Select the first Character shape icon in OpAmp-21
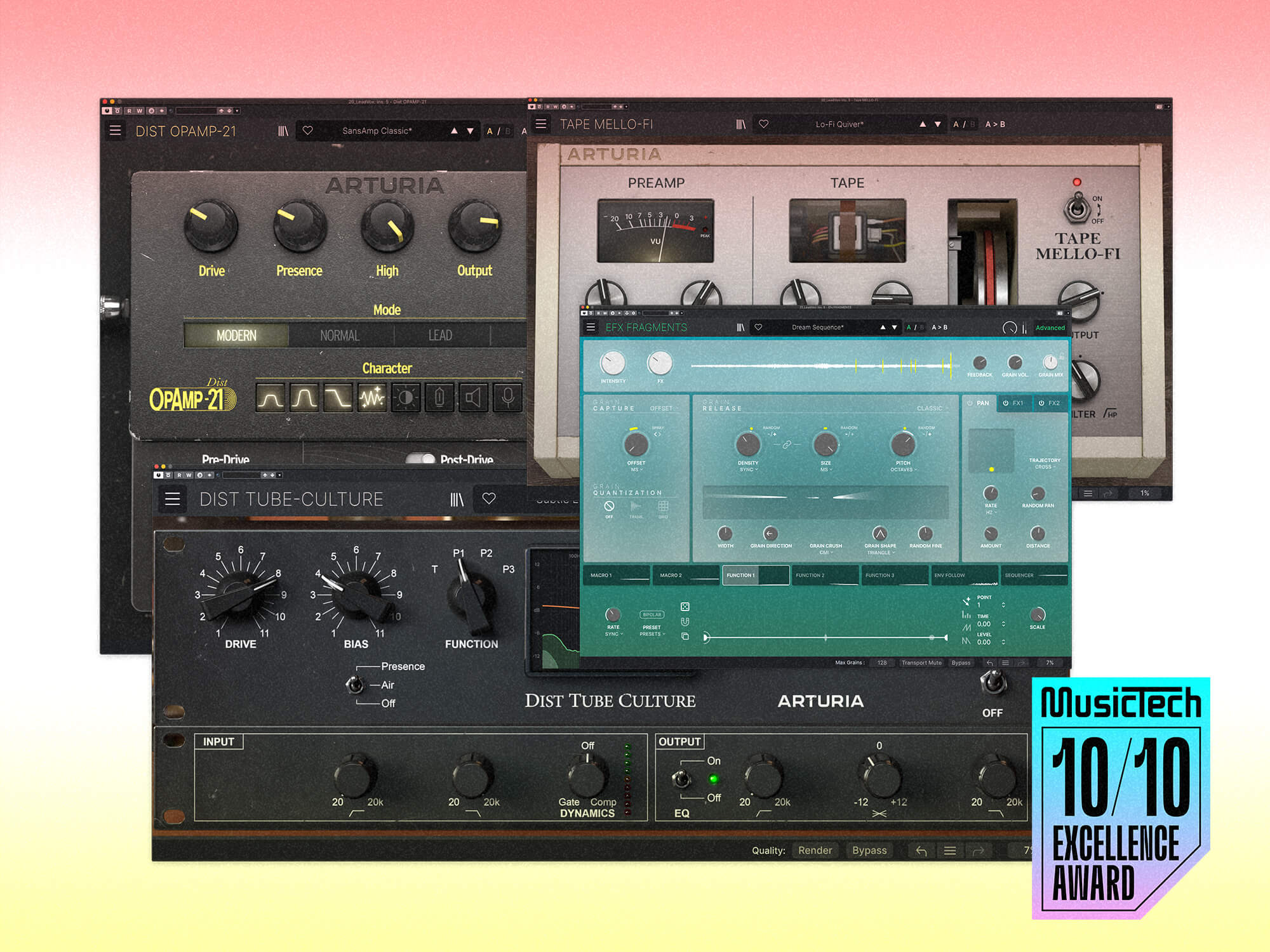Screen dimensions: 1270x952 pos(271,399)
